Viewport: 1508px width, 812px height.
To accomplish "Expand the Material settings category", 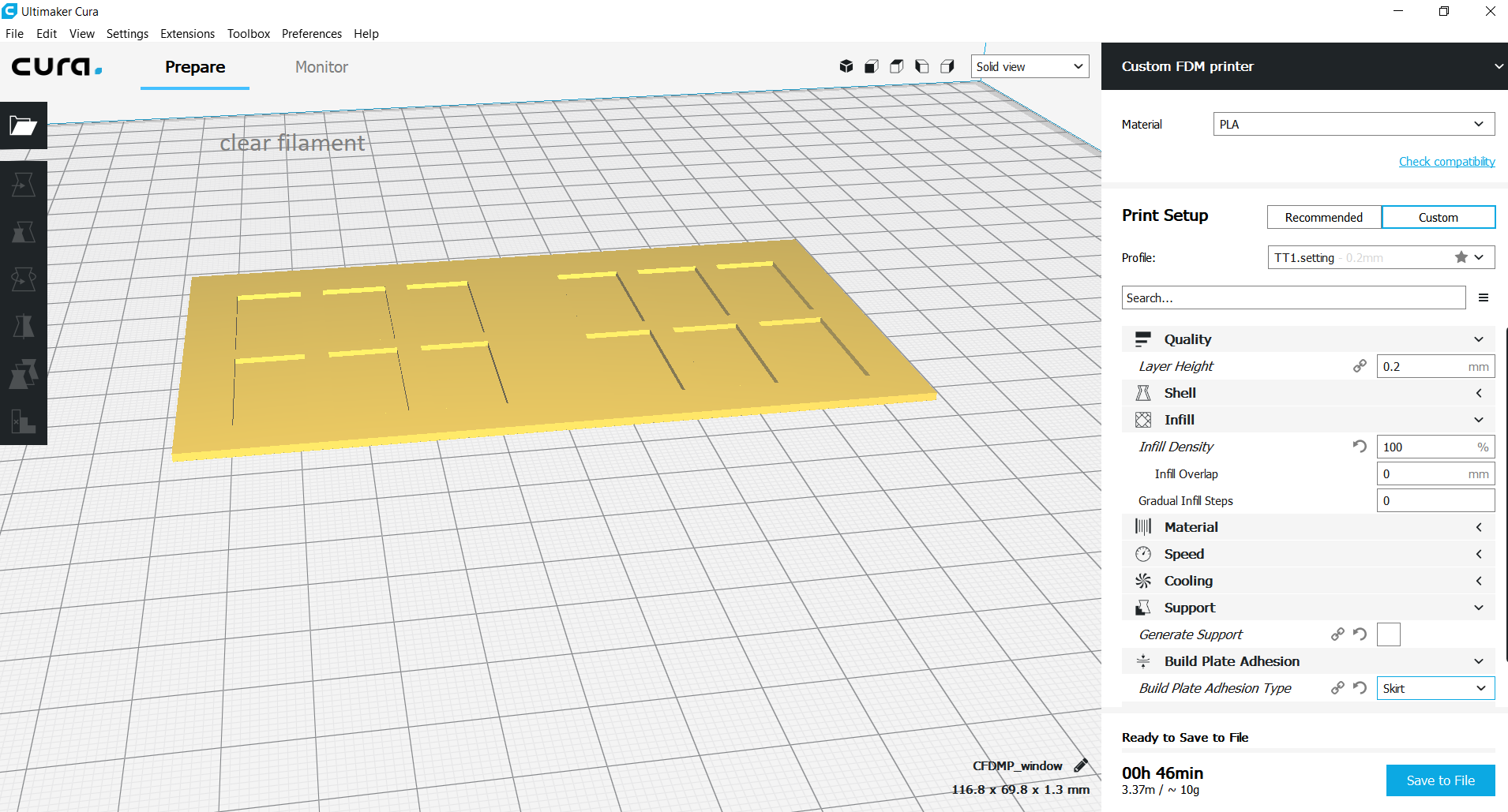I will (x=1308, y=527).
